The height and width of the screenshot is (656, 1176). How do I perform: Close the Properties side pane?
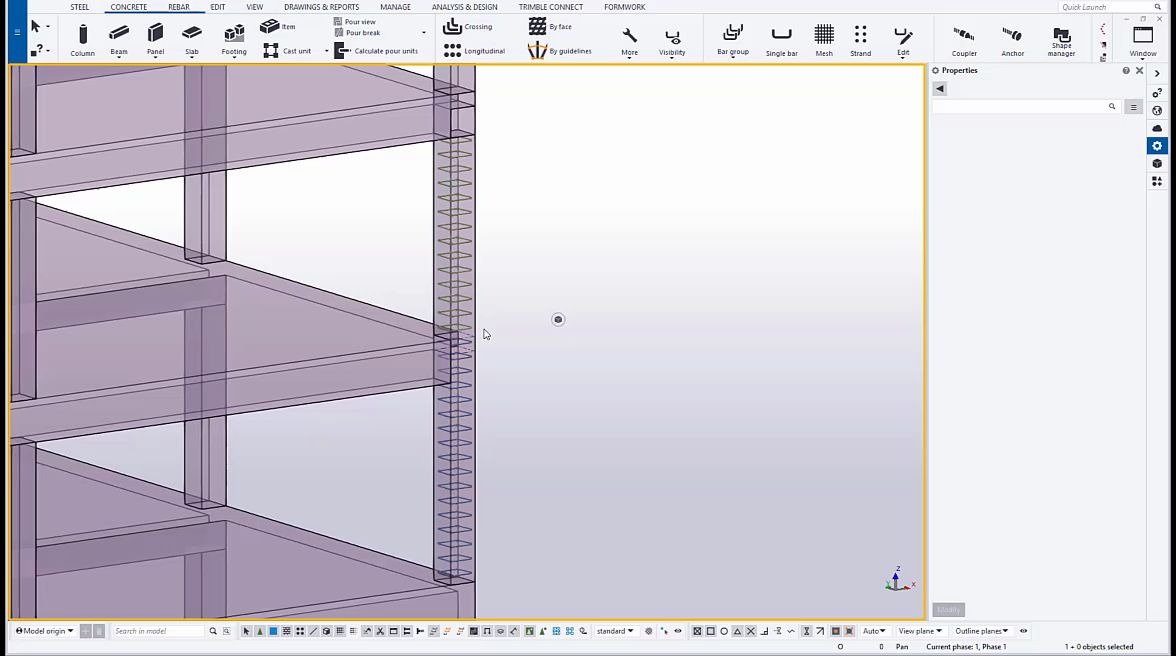1139,70
